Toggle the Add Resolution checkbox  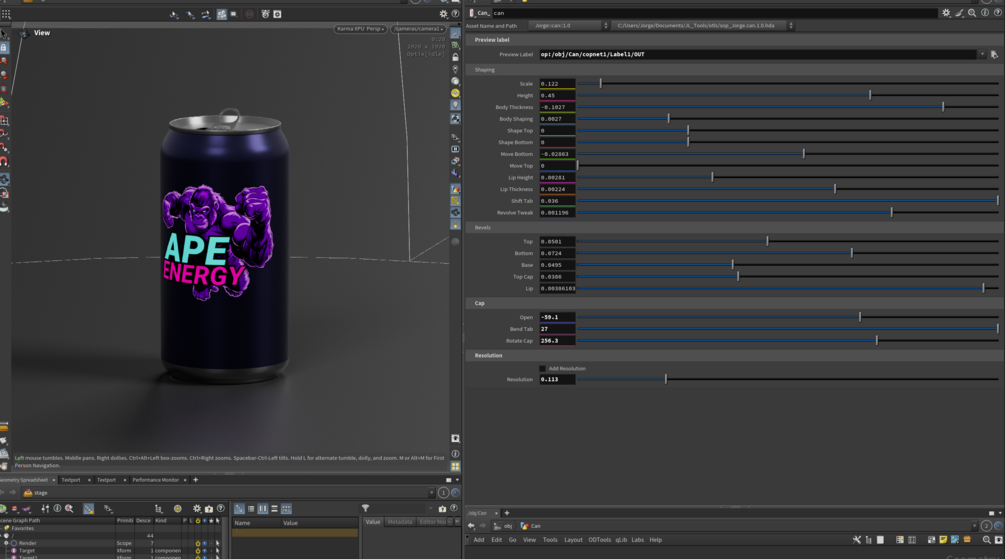click(542, 369)
